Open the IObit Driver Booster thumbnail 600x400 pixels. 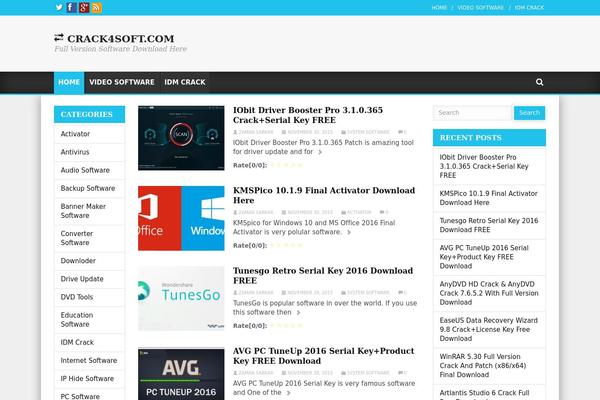[x=181, y=138]
